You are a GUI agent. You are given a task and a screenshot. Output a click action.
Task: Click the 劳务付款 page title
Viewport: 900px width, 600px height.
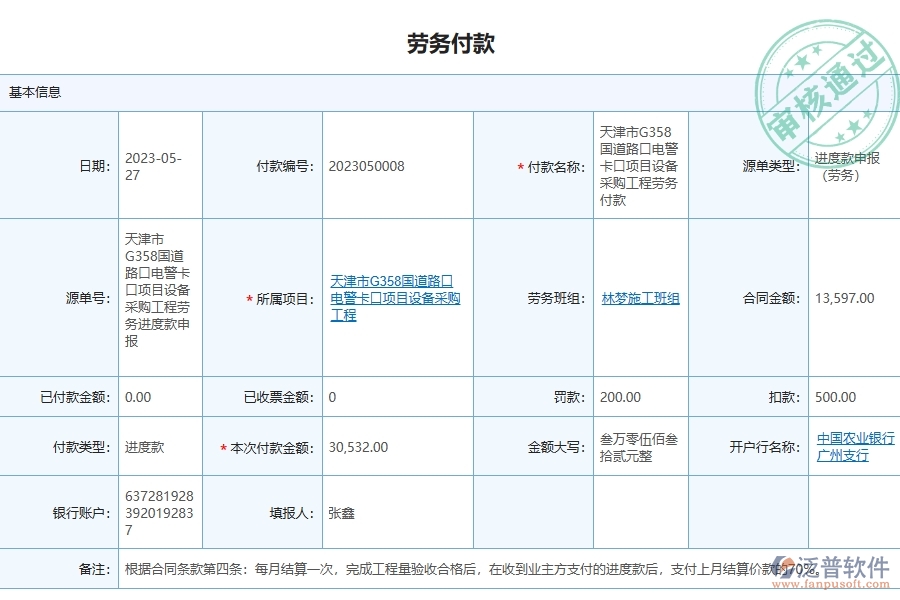[449, 43]
